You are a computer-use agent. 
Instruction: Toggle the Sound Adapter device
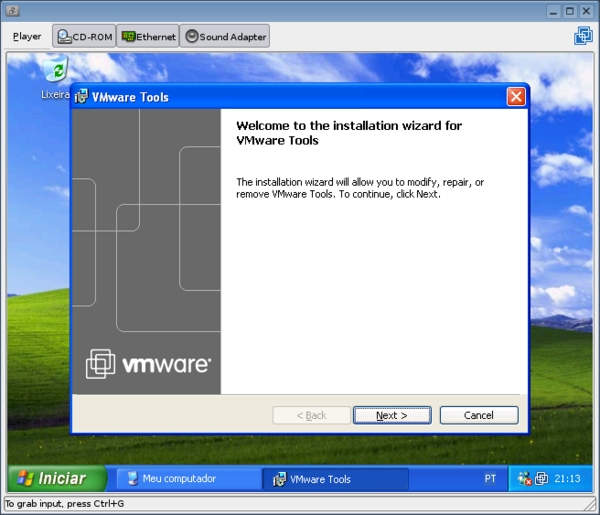(225, 36)
